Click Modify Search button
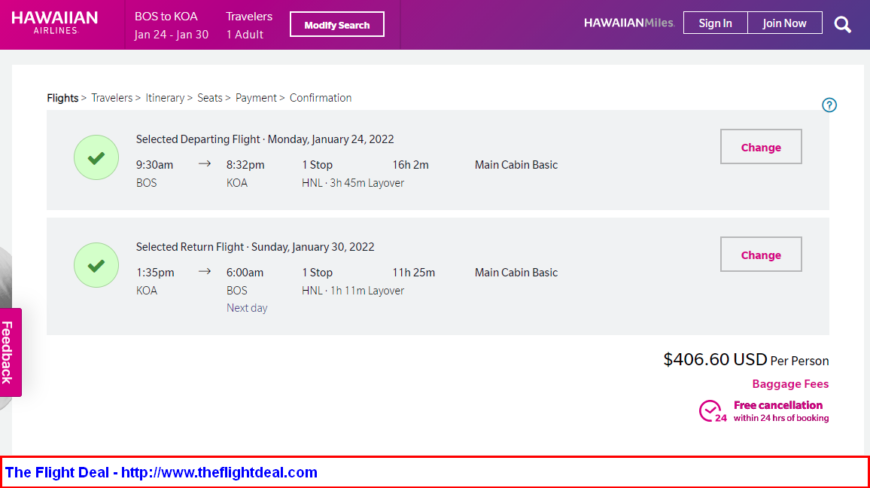 337,24
